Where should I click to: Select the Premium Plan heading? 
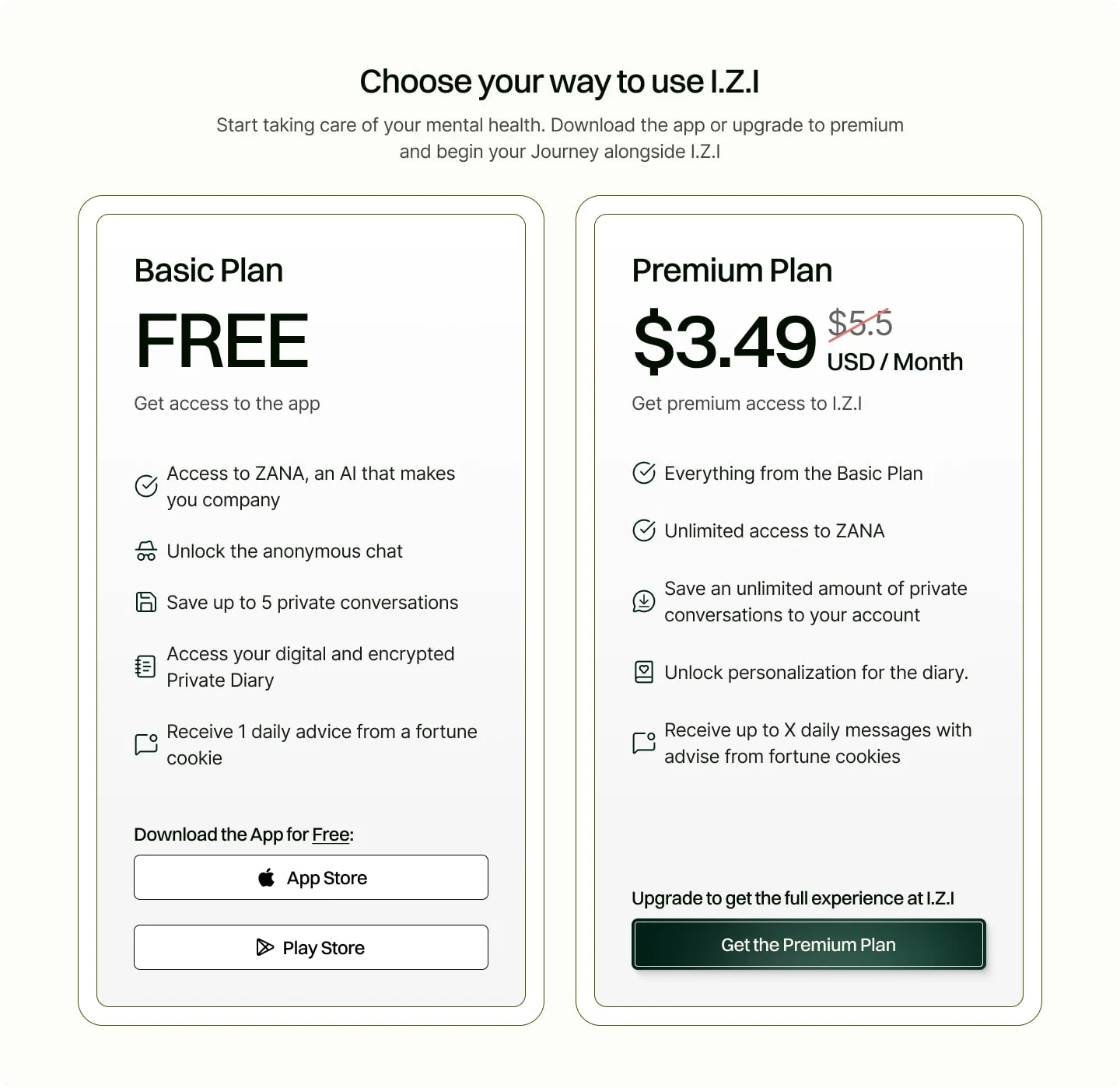(732, 271)
